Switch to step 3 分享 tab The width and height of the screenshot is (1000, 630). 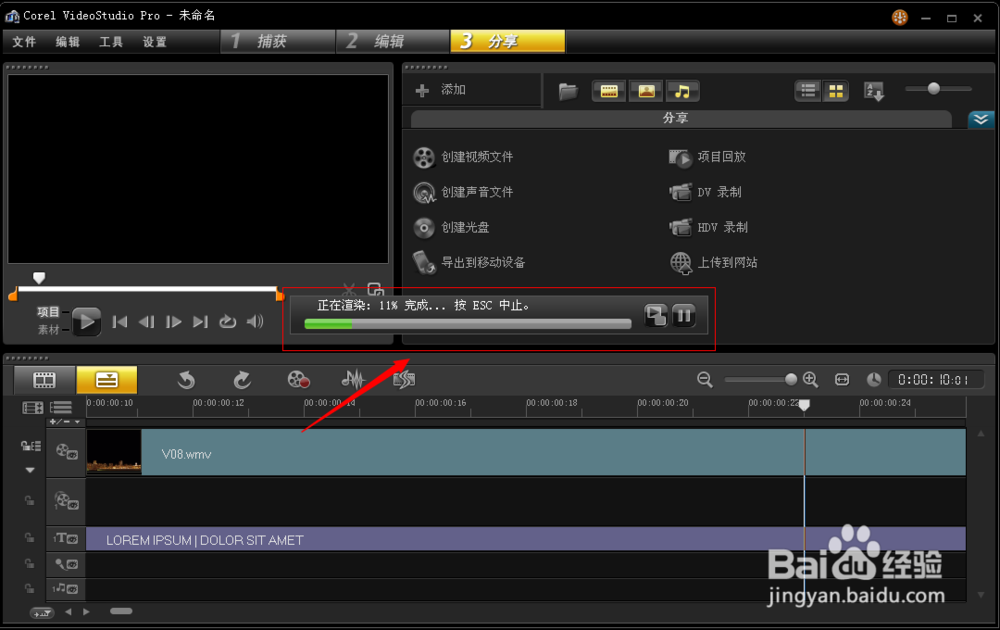point(508,41)
